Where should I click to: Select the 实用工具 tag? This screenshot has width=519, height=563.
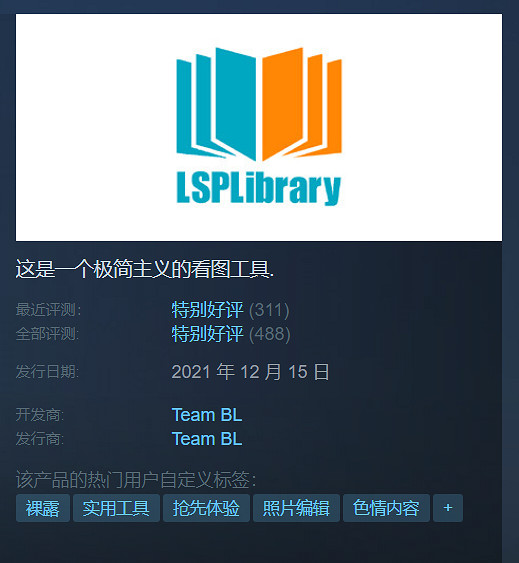116,508
